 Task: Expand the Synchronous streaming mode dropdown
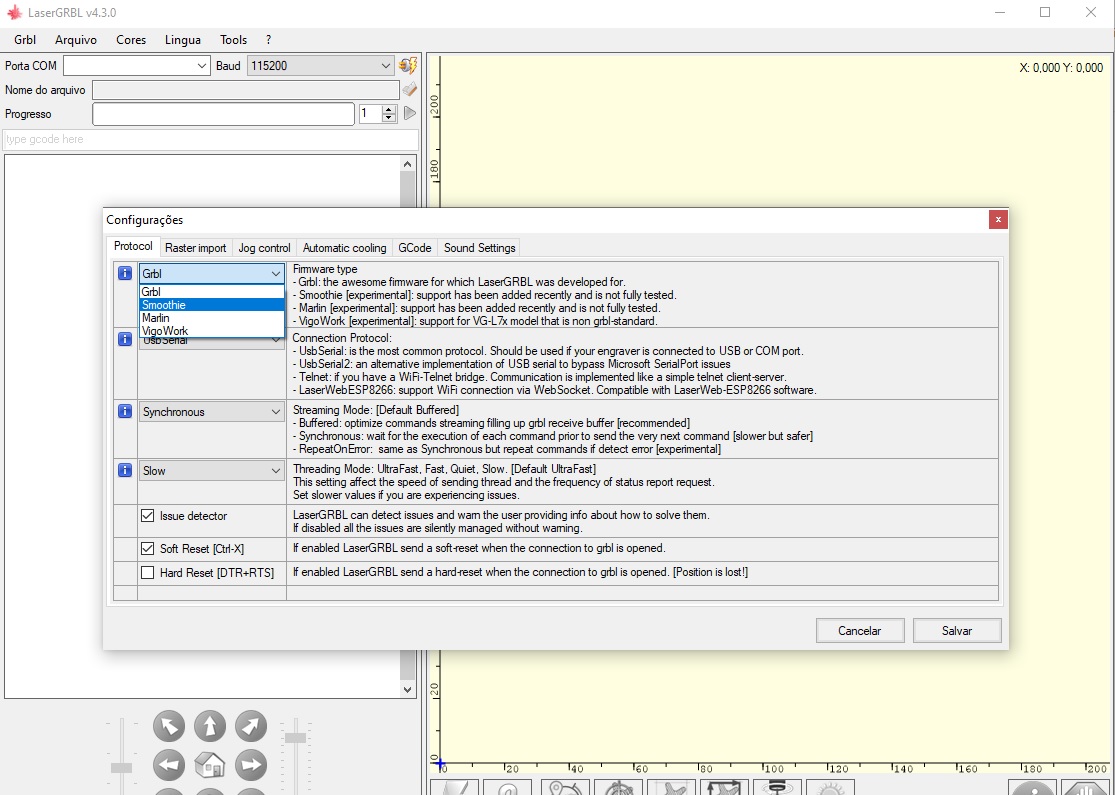point(211,412)
